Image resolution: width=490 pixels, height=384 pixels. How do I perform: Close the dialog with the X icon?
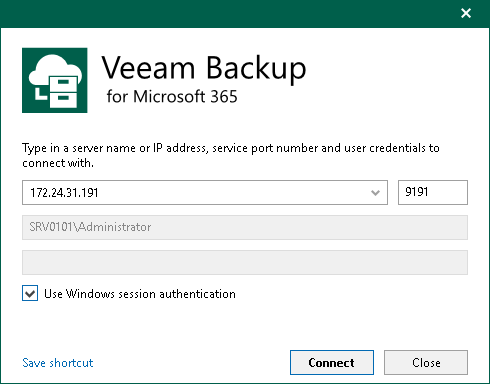[x=466, y=13]
